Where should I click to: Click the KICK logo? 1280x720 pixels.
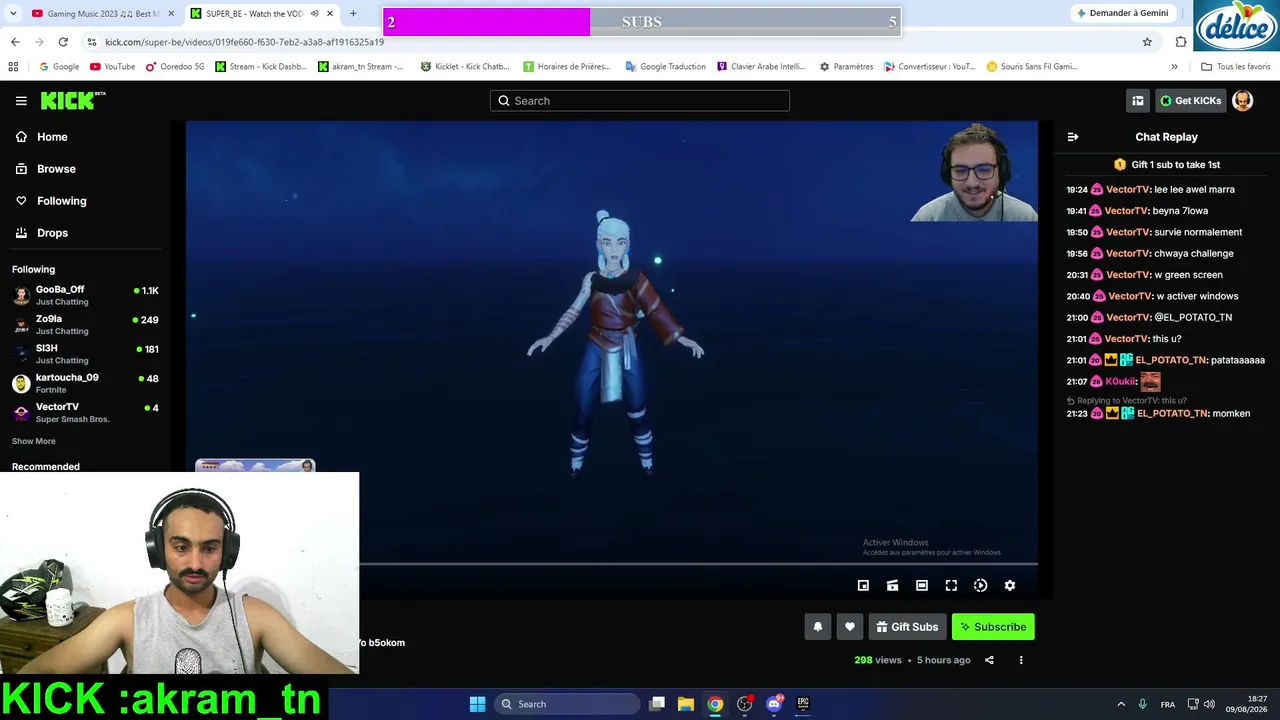pos(72,100)
